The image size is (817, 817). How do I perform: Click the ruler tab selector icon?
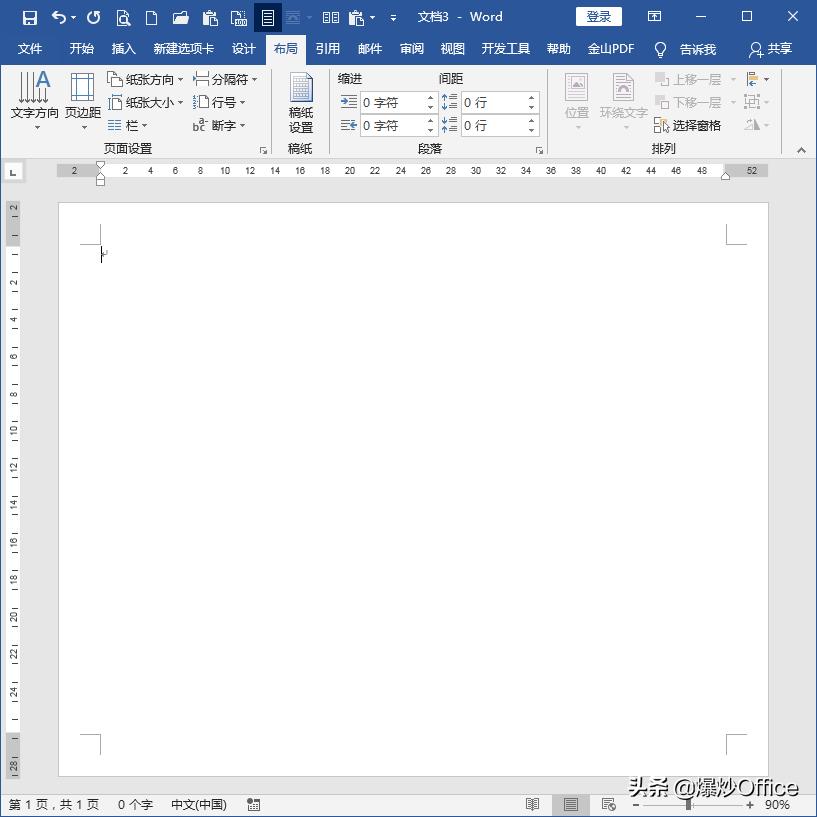pyautogui.click(x=13, y=172)
